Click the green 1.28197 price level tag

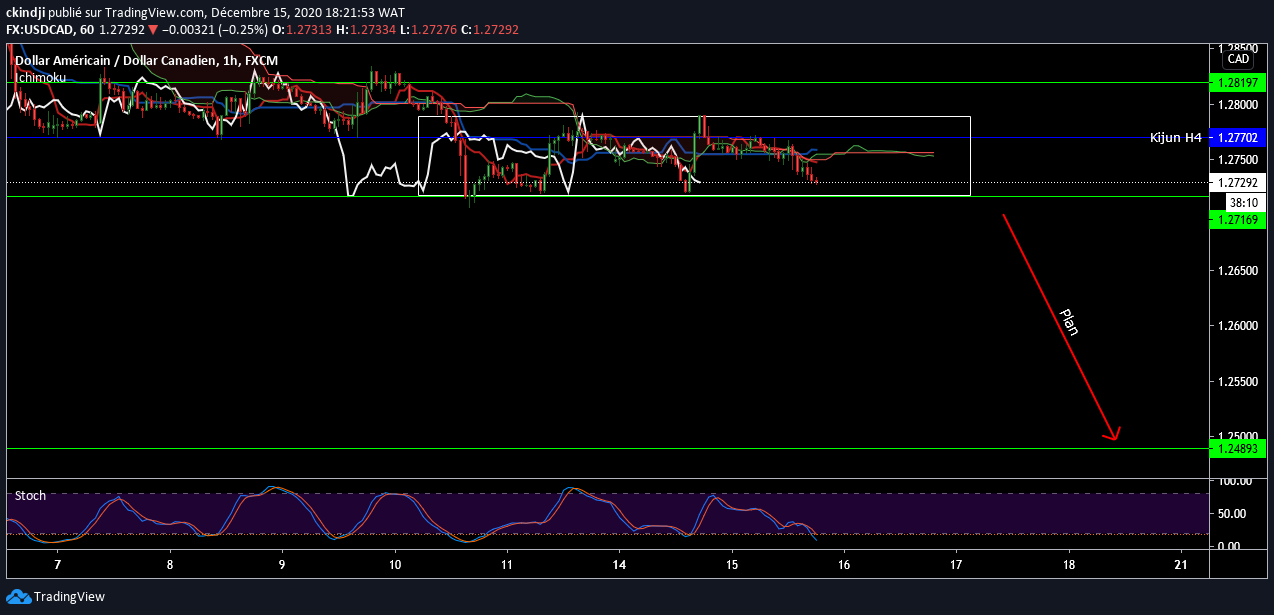pyautogui.click(x=1238, y=83)
